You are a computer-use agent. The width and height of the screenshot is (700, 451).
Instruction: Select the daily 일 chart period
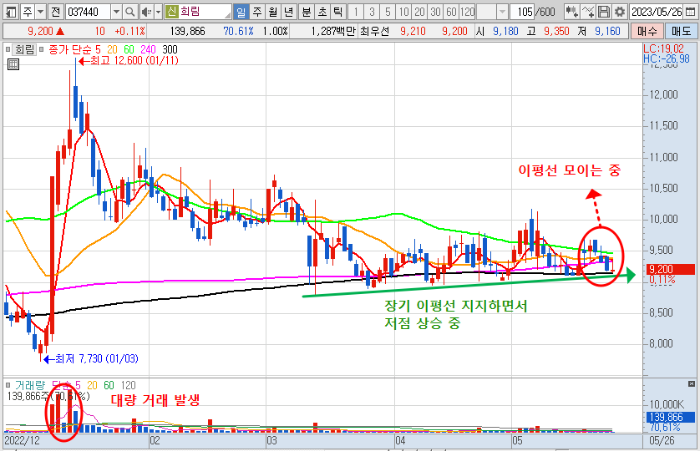tap(241, 11)
